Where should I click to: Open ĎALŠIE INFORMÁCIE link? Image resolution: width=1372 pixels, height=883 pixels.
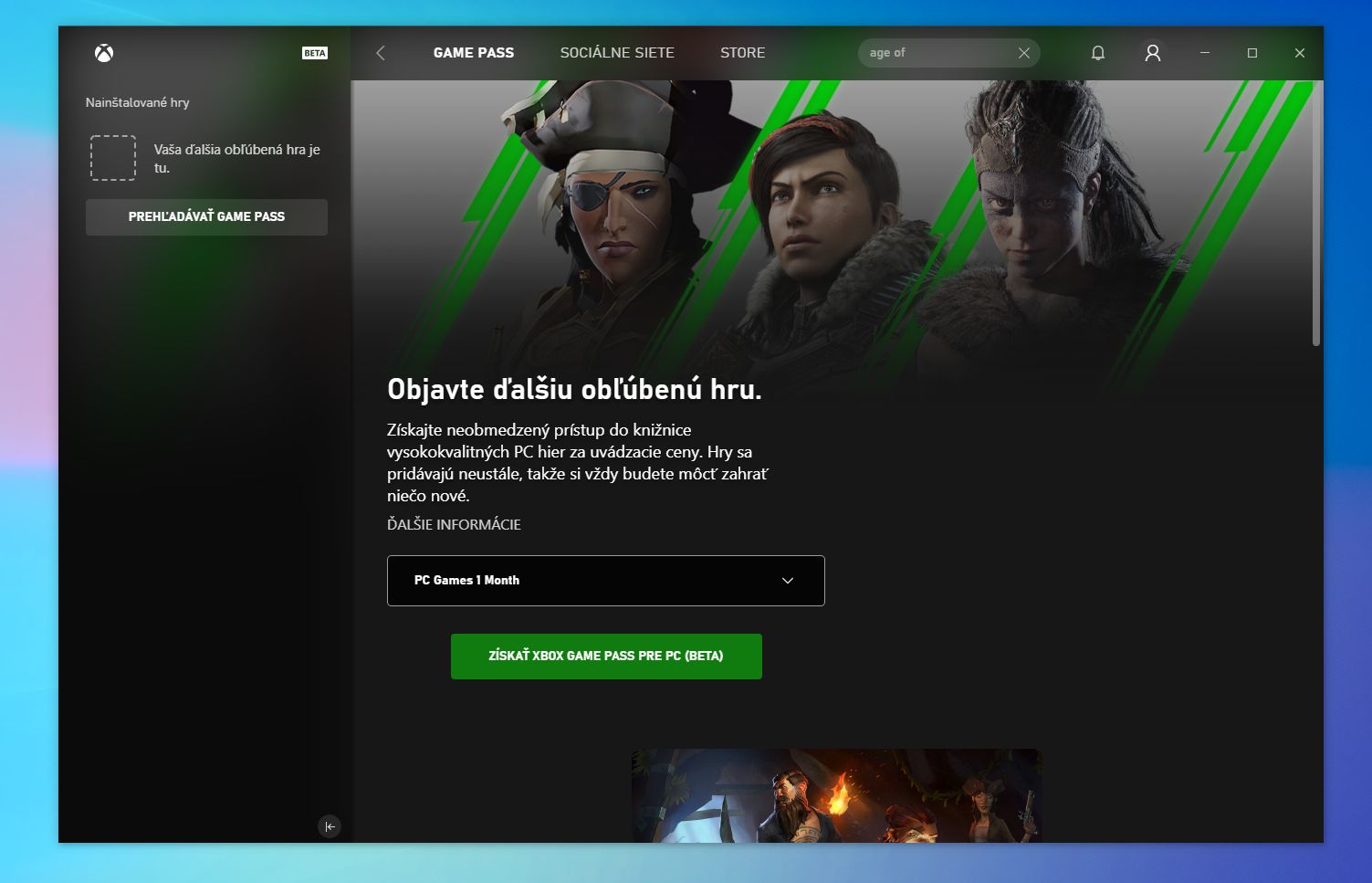tap(454, 524)
